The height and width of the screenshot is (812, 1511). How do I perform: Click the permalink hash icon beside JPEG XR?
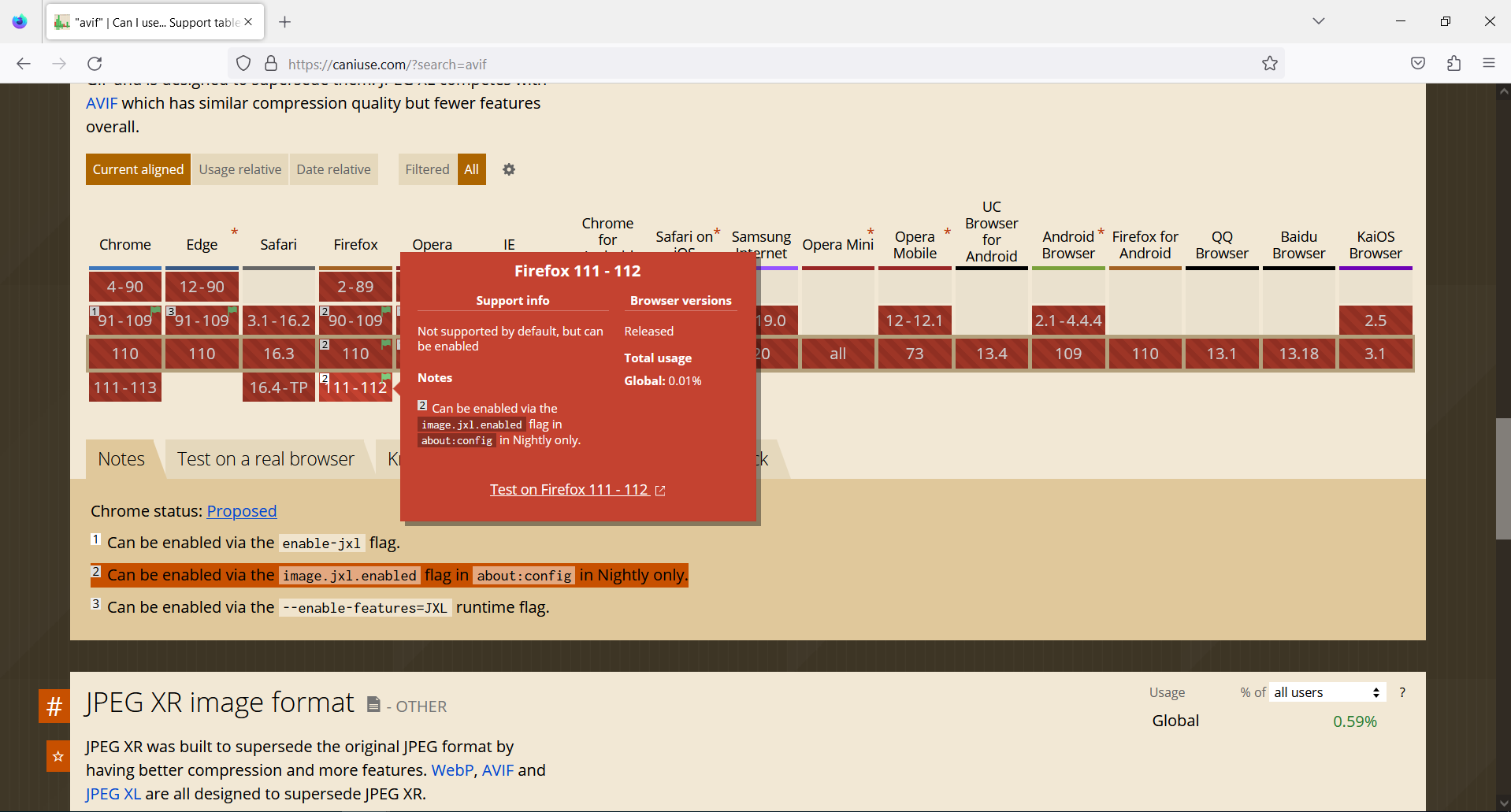point(54,706)
